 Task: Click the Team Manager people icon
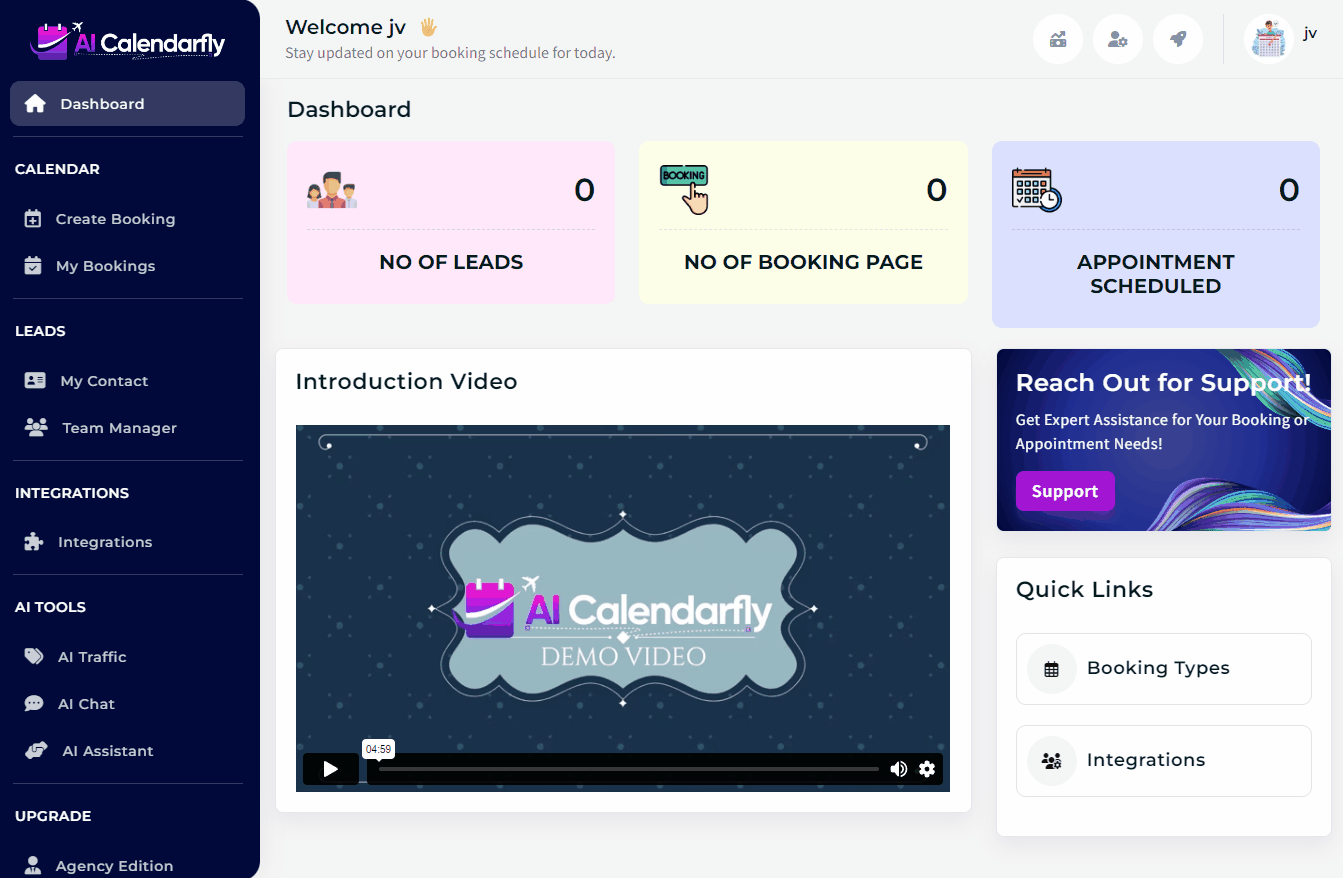36,428
